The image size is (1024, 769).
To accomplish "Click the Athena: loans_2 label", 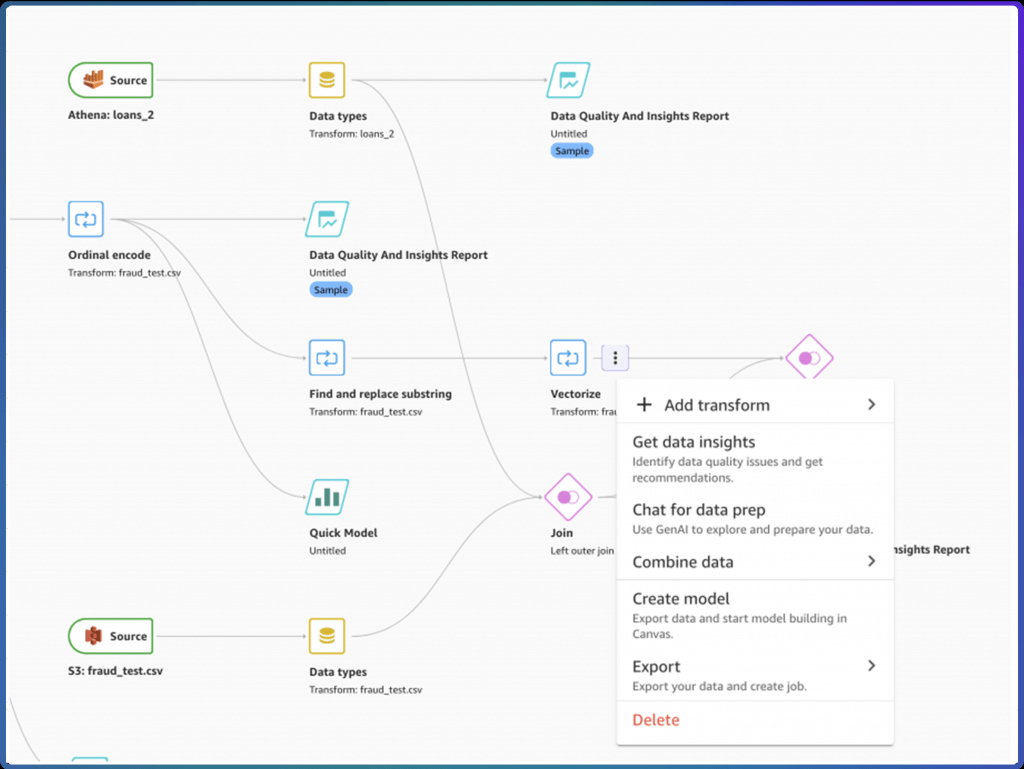I will coord(111,115).
